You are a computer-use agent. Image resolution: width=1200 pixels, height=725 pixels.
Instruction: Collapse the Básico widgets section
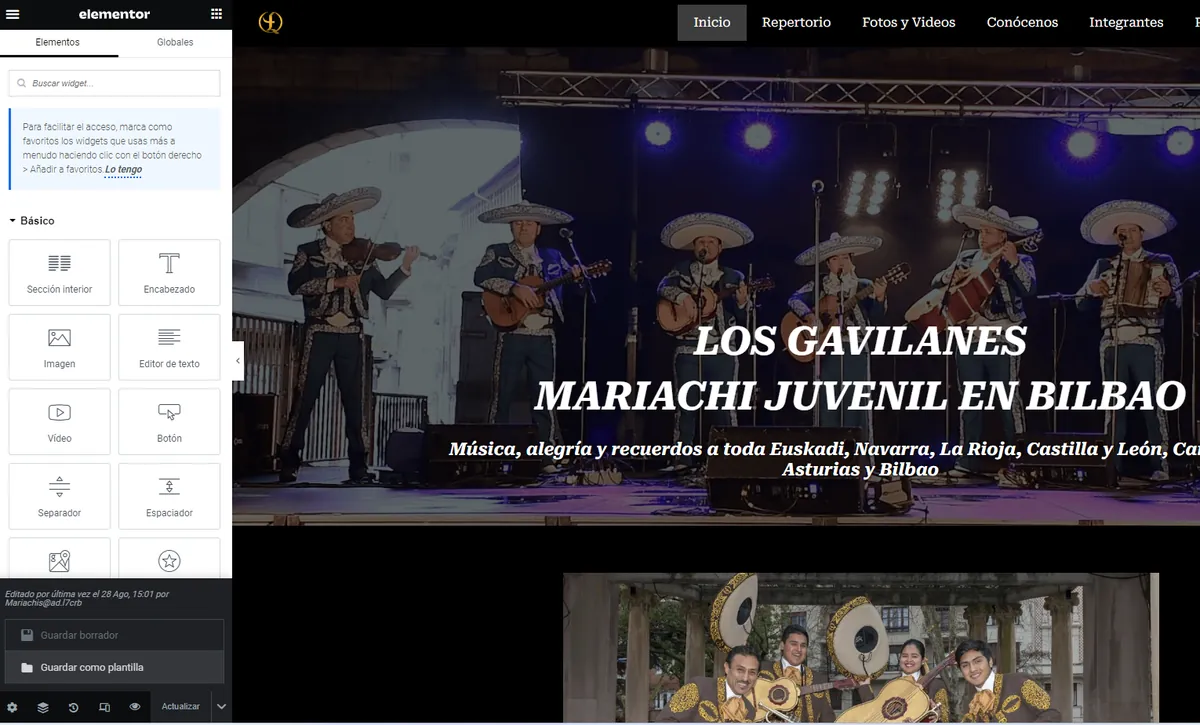[x=32, y=221]
